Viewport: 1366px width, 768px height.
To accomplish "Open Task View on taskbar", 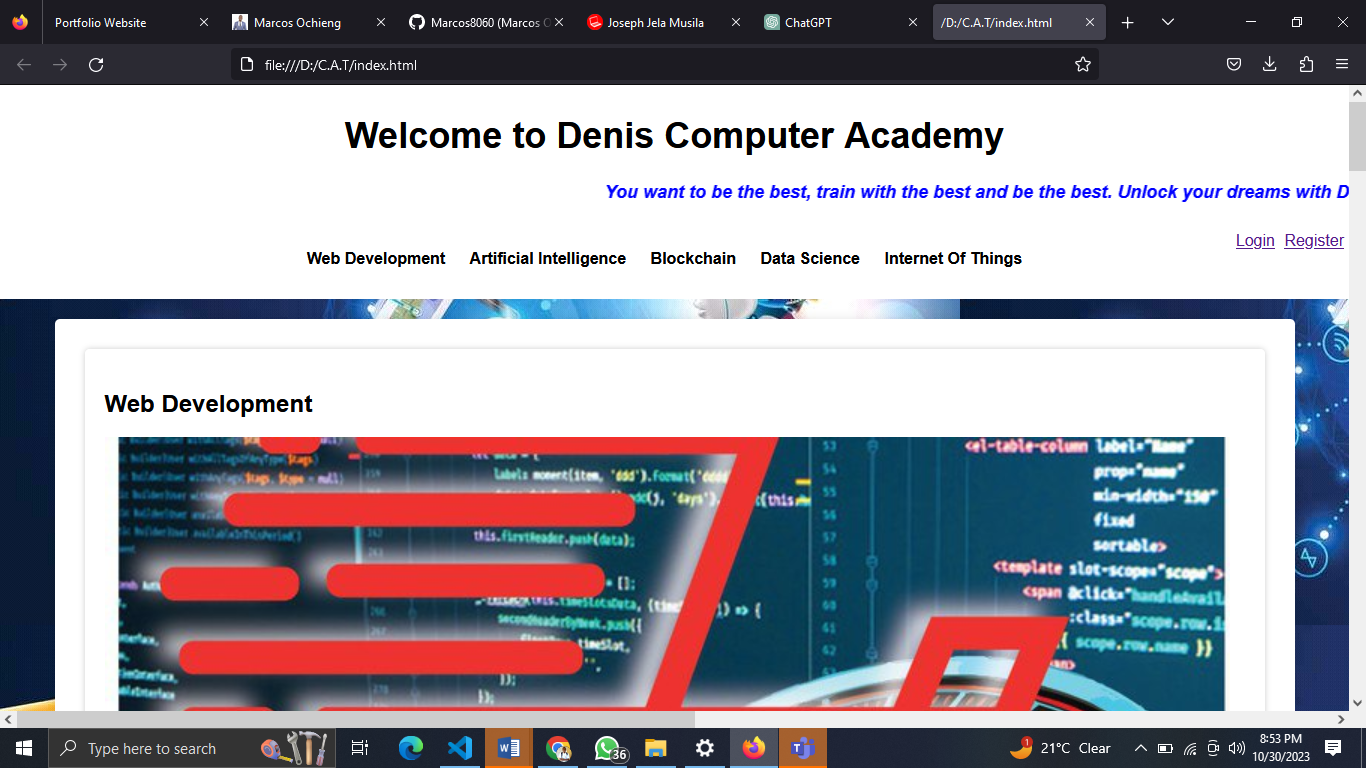I will pyautogui.click(x=360, y=748).
